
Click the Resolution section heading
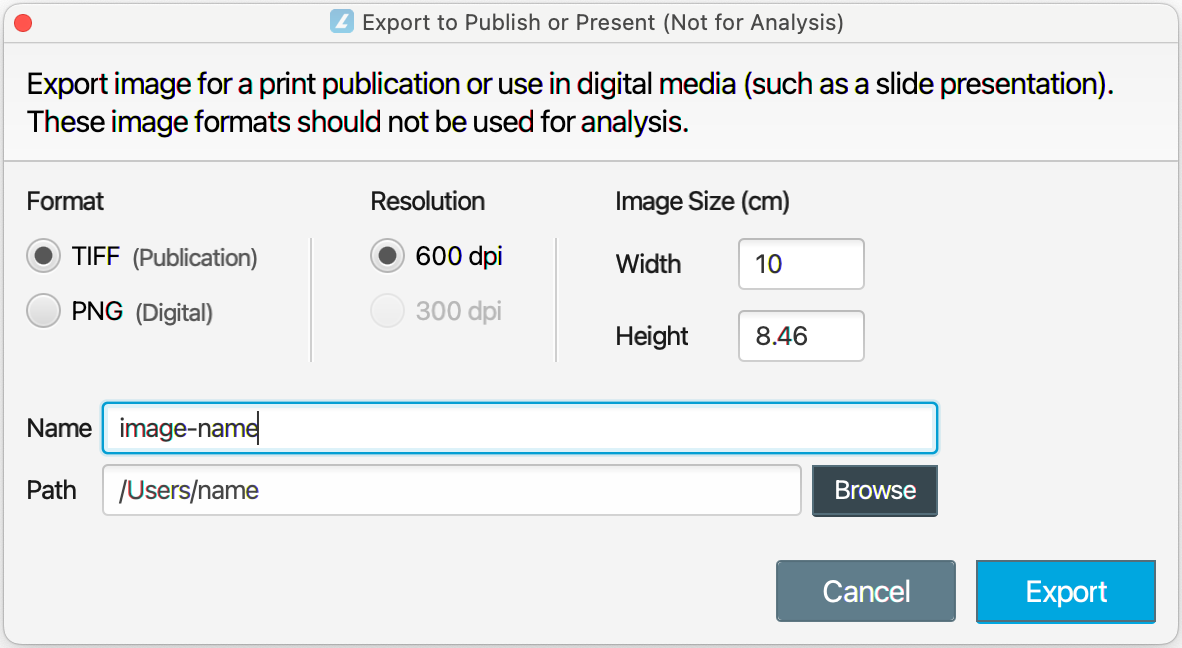click(x=427, y=201)
